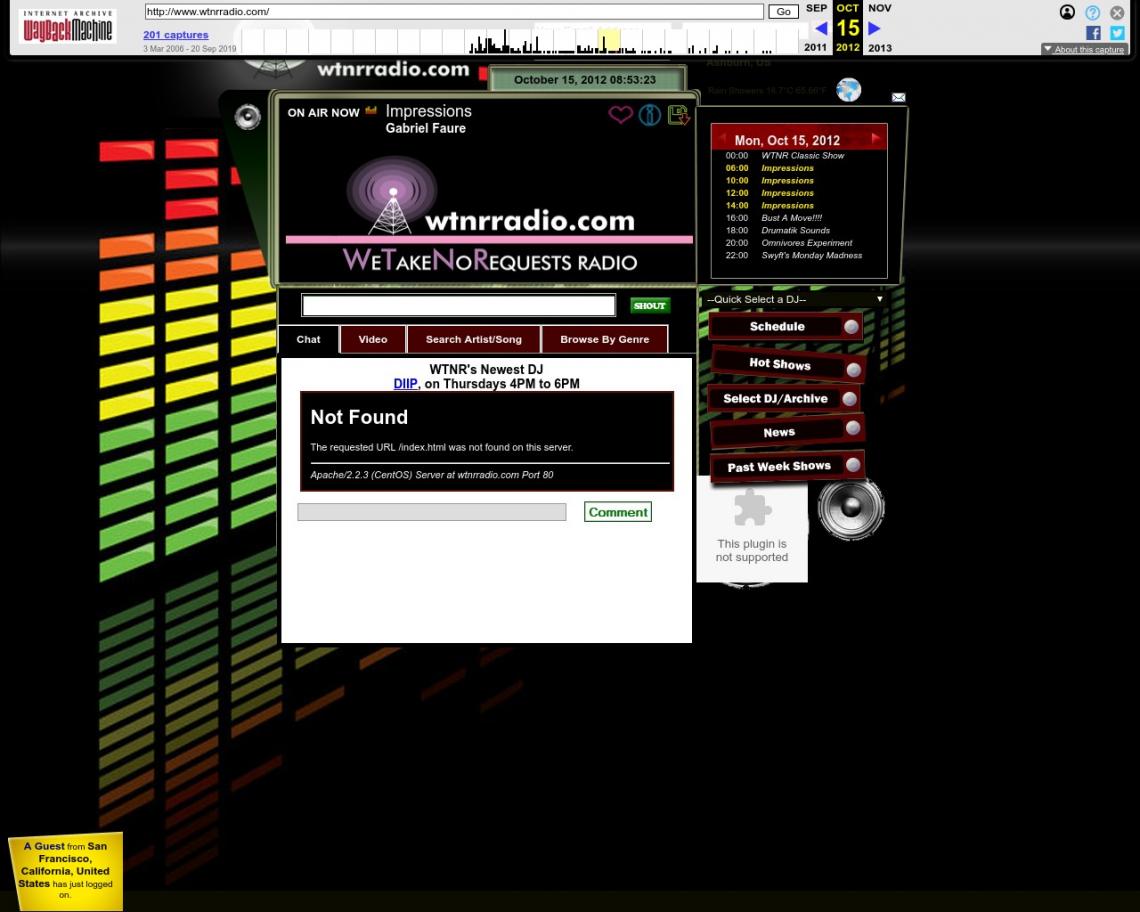Screen dimensions: 1140x912
Task: Open the Hot Shows menu button
Action: click(788, 364)
